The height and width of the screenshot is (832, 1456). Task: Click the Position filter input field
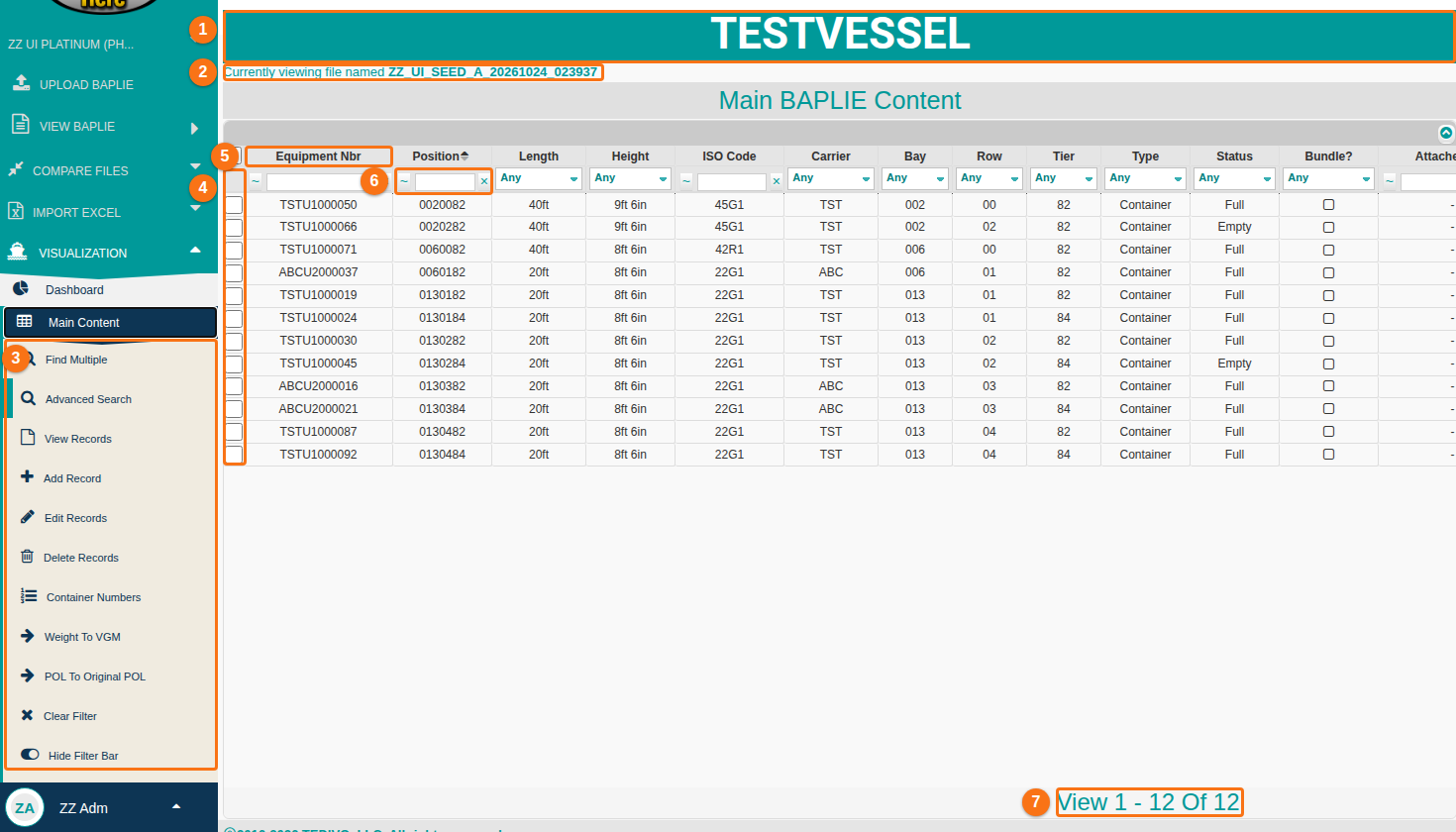click(445, 182)
